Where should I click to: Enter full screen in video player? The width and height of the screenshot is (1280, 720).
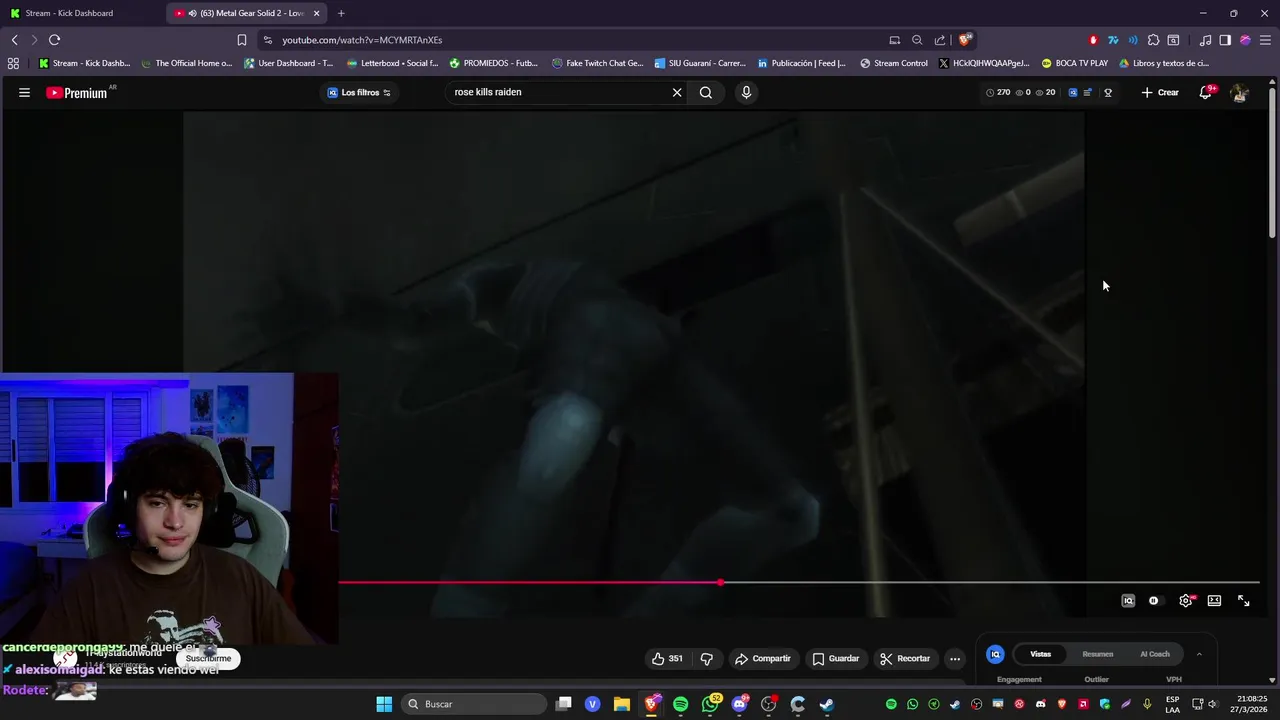tap(1244, 601)
